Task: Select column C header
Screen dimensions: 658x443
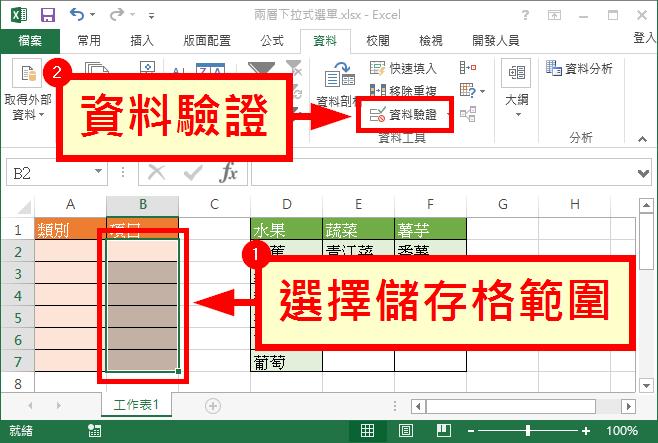Action: point(214,204)
